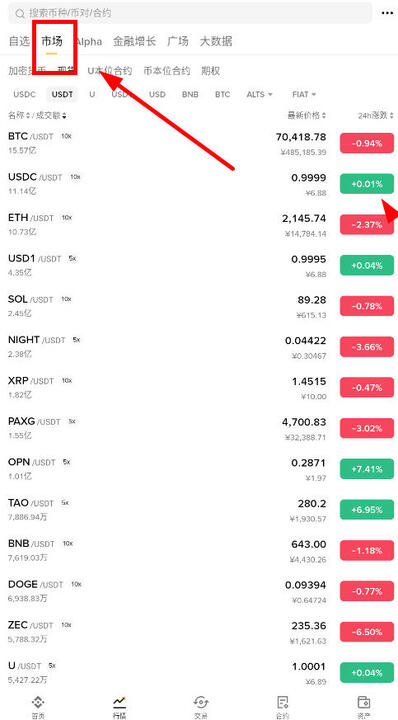
Task: Click the search coin/pair input field
Action: [x=190, y=13]
